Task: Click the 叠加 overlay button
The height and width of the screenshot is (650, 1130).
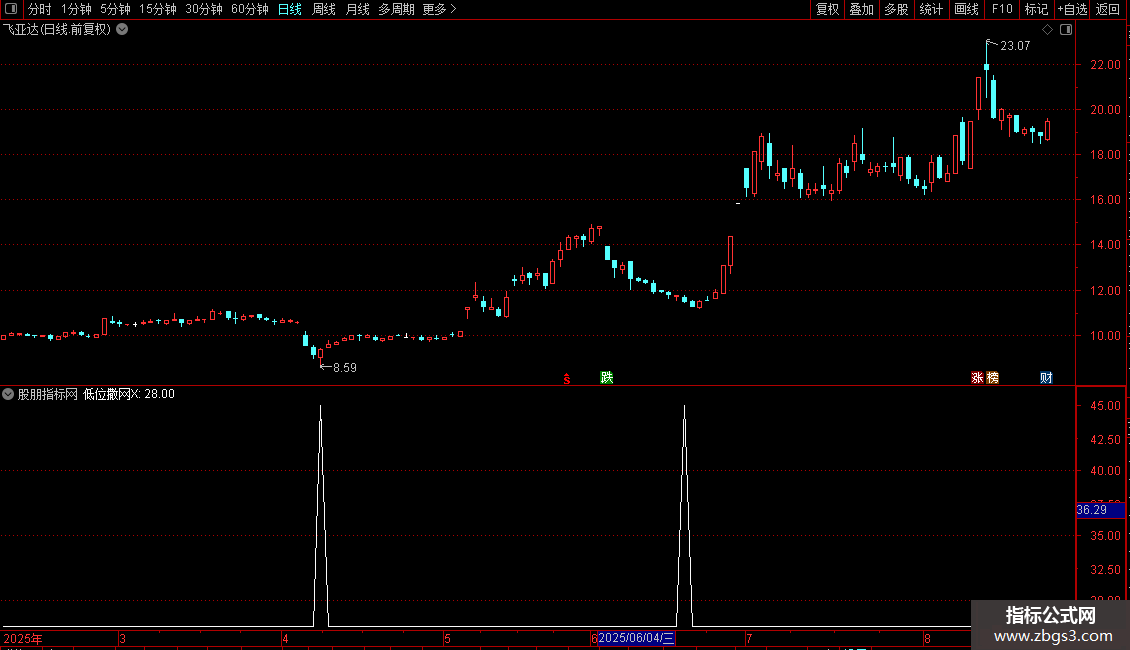Action: (861, 9)
